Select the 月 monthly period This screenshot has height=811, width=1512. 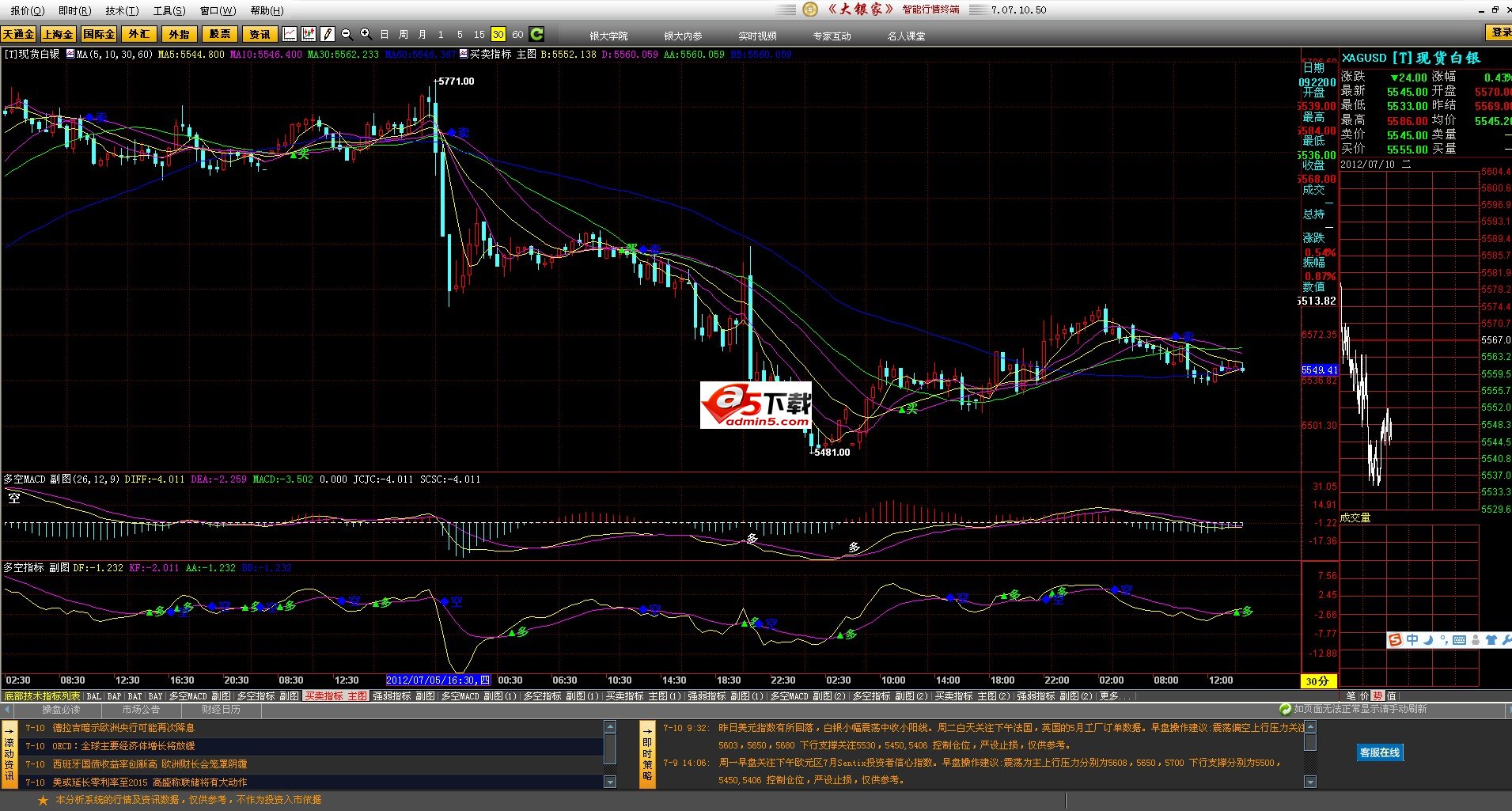423,34
